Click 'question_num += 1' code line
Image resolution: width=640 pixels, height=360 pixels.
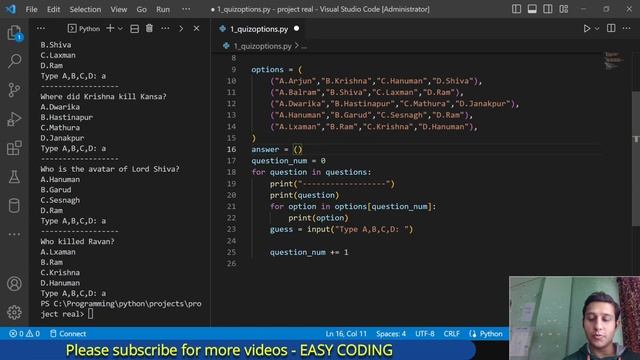tap(309, 252)
